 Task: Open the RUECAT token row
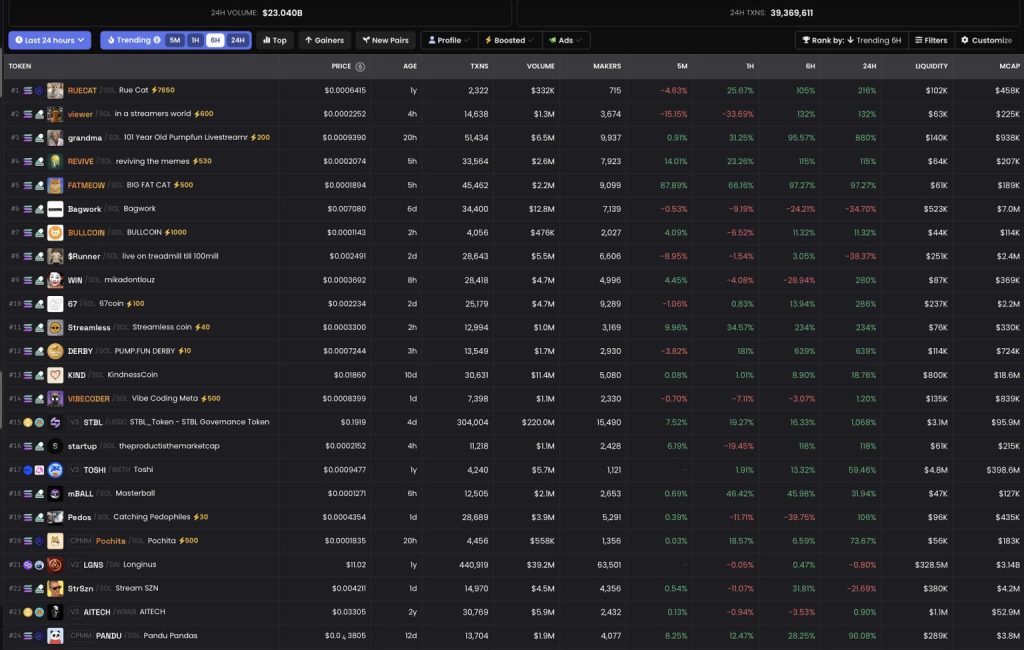pyautogui.click(x=83, y=90)
